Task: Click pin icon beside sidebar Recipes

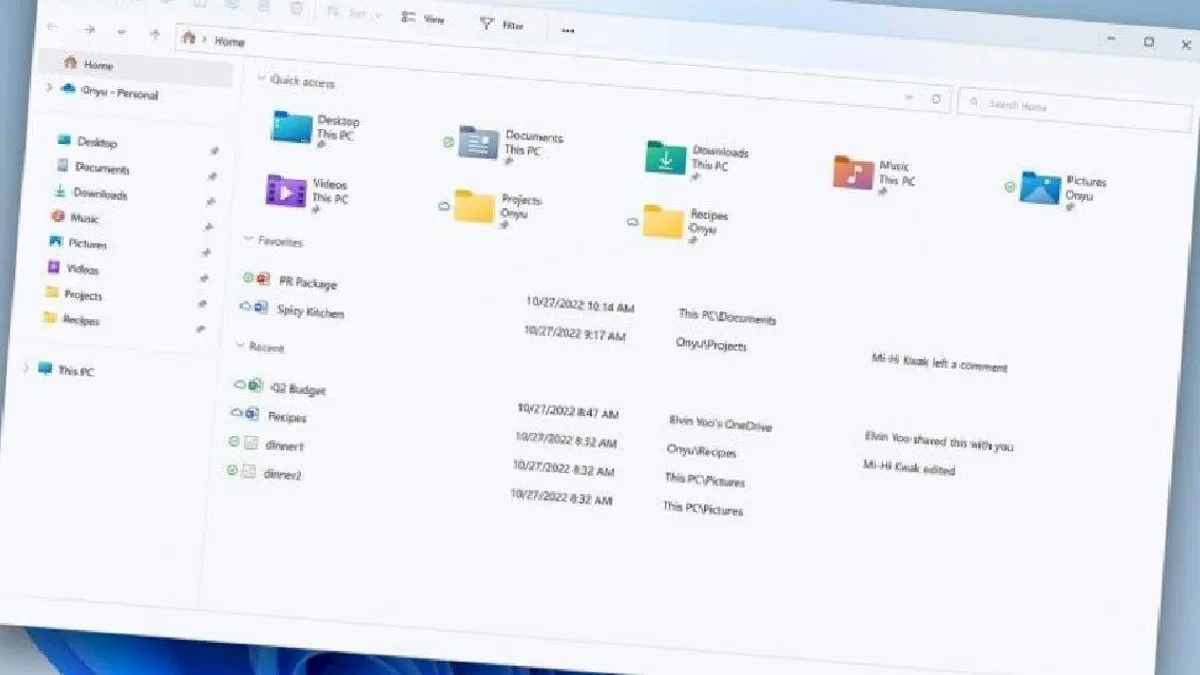Action: [201, 328]
